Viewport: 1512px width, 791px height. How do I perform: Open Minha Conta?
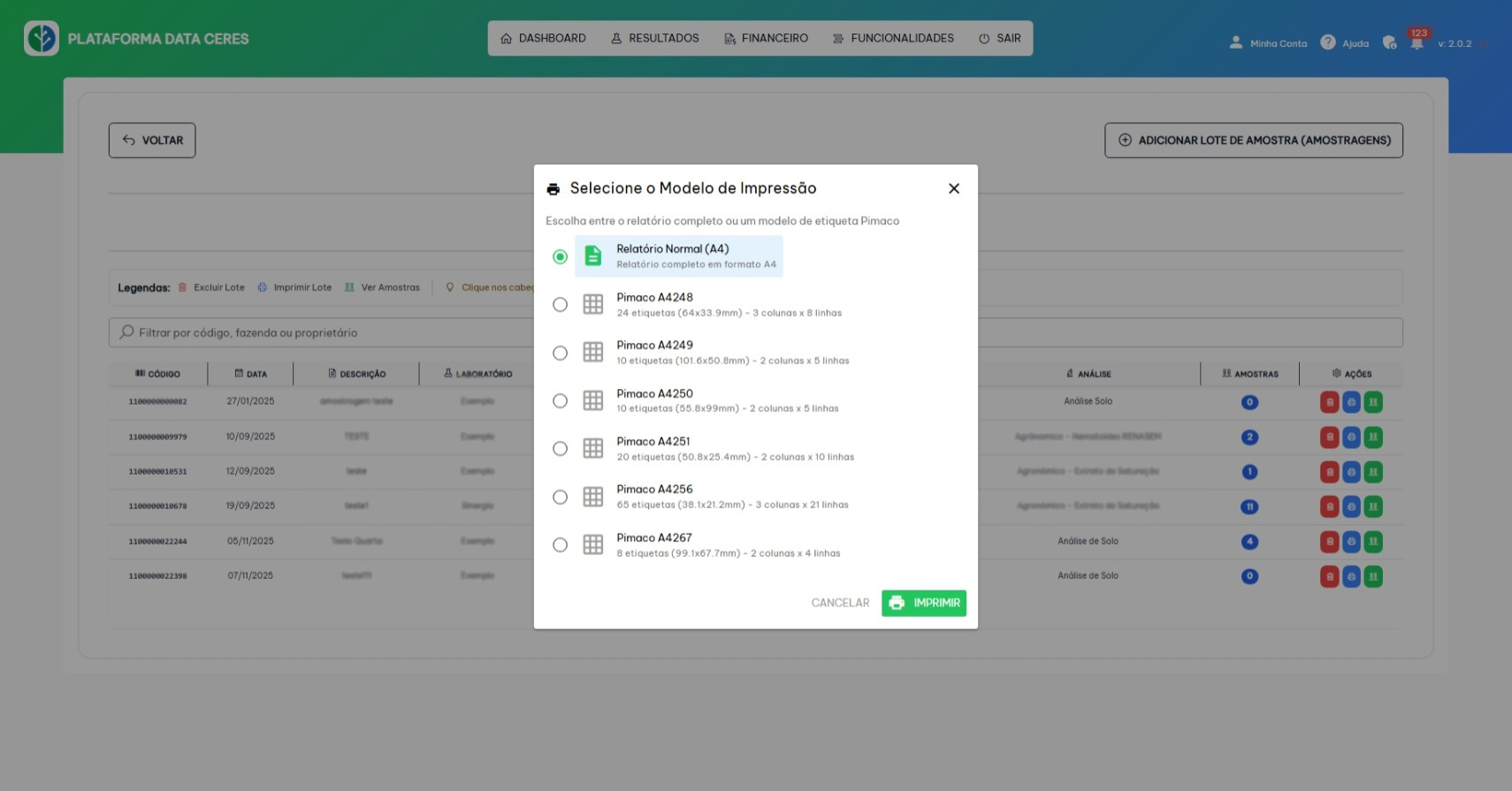[x=1268, y=43]
